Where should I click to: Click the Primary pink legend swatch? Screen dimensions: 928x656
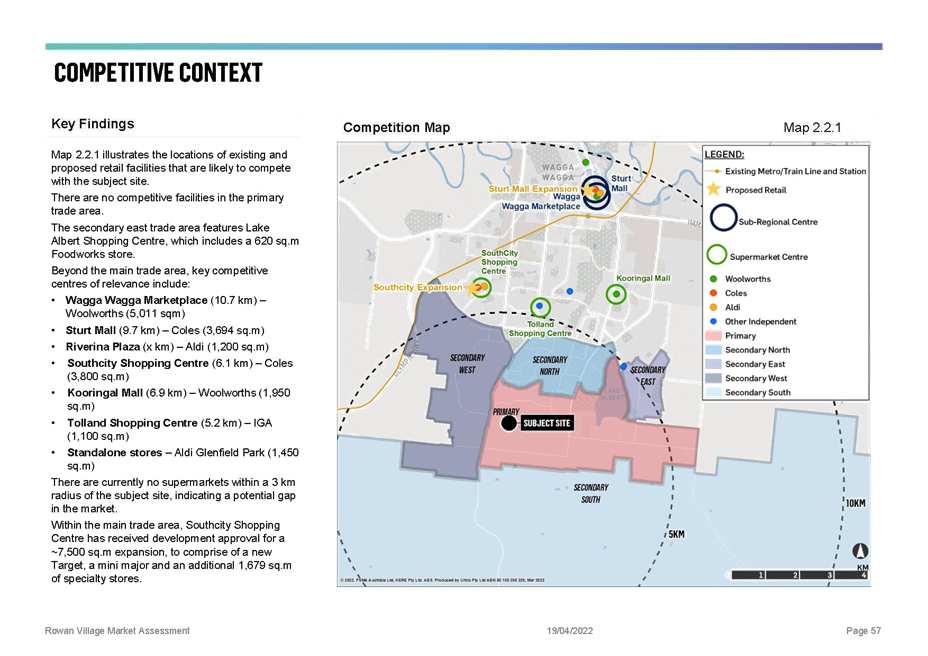pyautogui.click(x=713, y=336)
